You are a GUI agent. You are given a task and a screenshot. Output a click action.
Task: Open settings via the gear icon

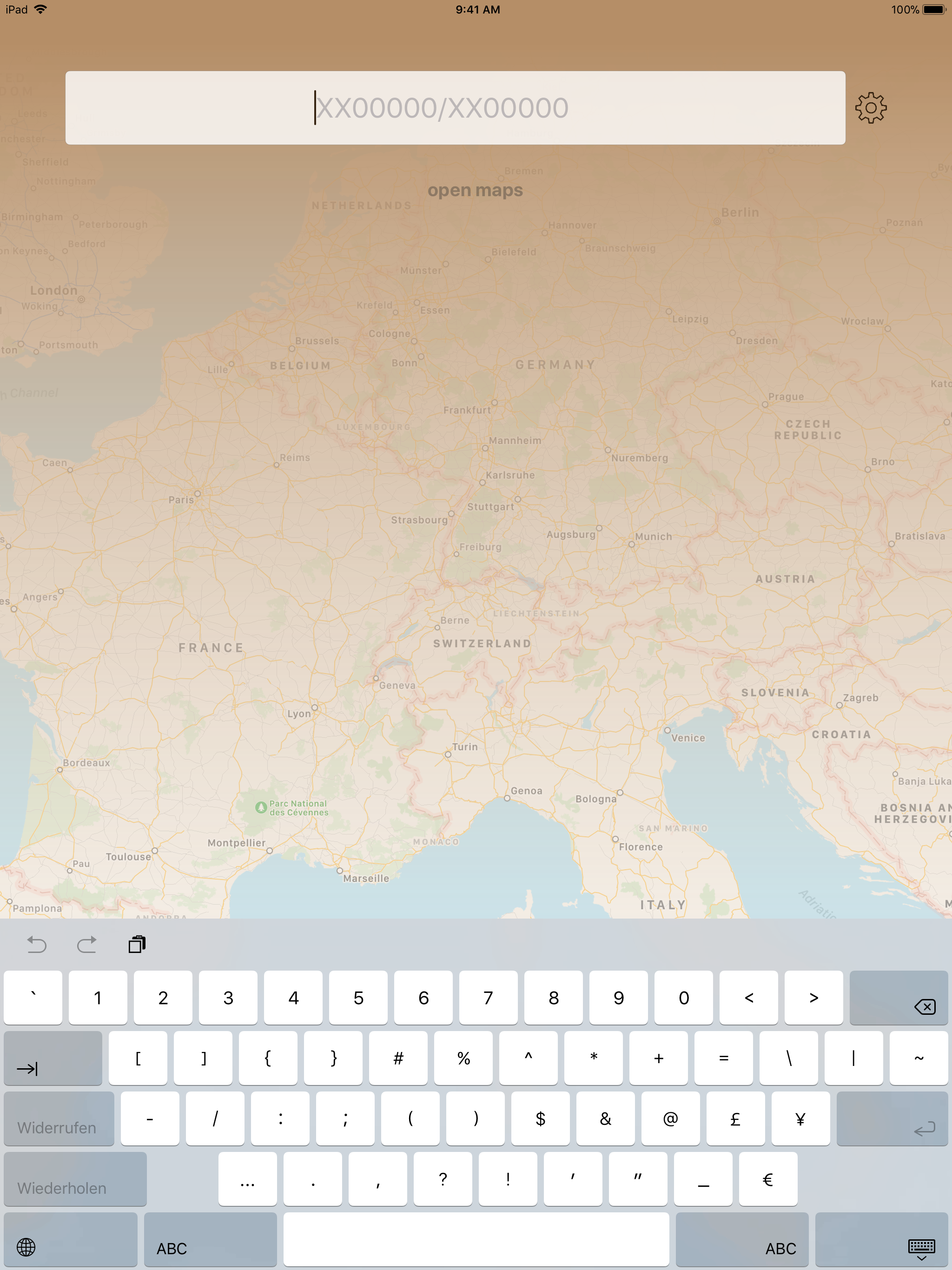pos(871,108)
